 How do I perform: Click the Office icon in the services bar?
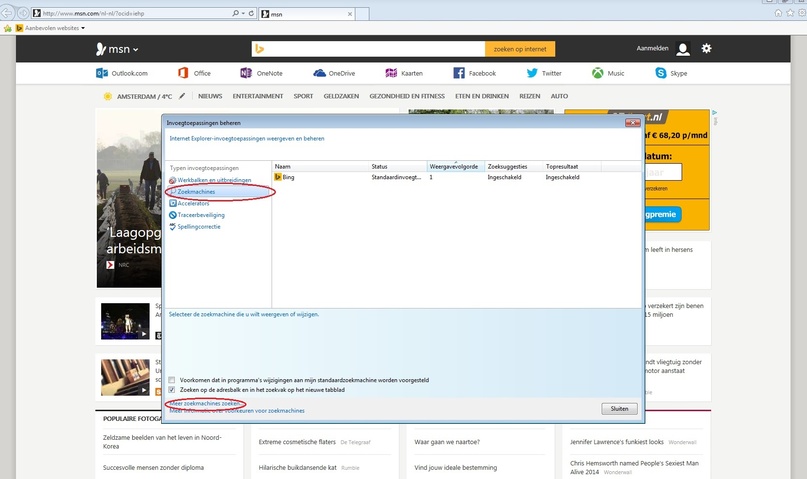pos(183,73)
